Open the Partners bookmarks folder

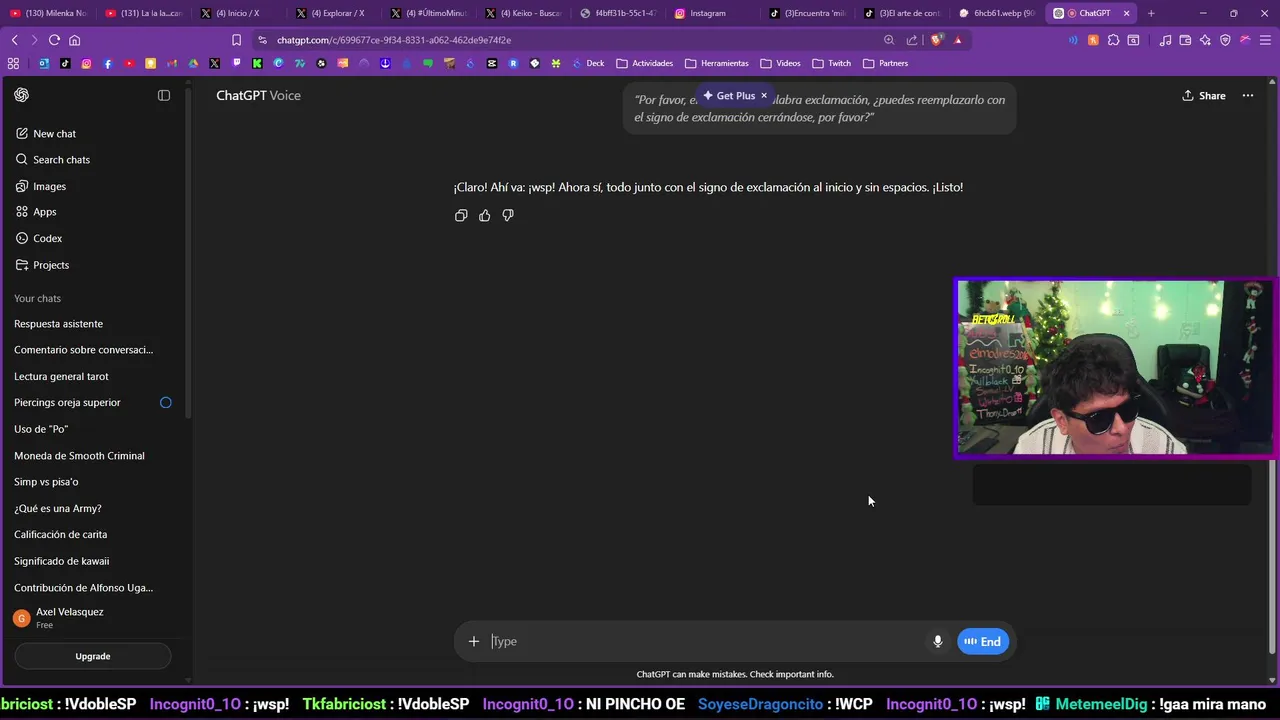pyautogui.click(x=886, y=63)
